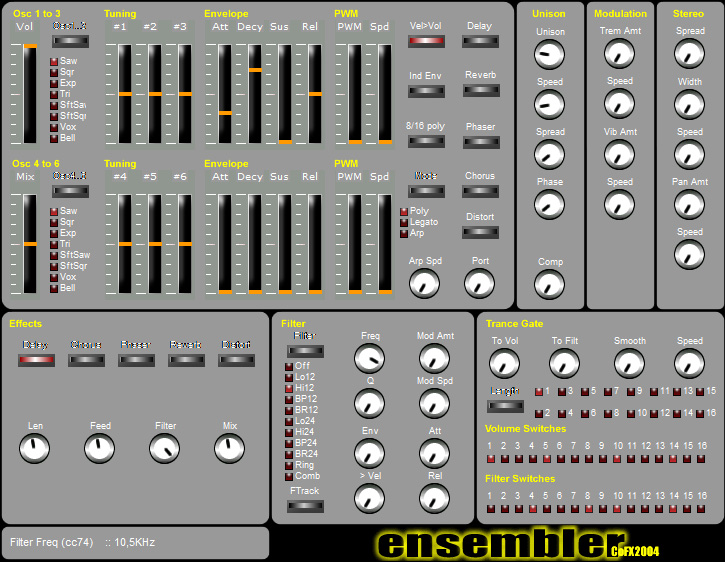The height and width of the screenshot is (562, 725).
Task: Enable the Delay effect at top right
Action: click(480, 41)
